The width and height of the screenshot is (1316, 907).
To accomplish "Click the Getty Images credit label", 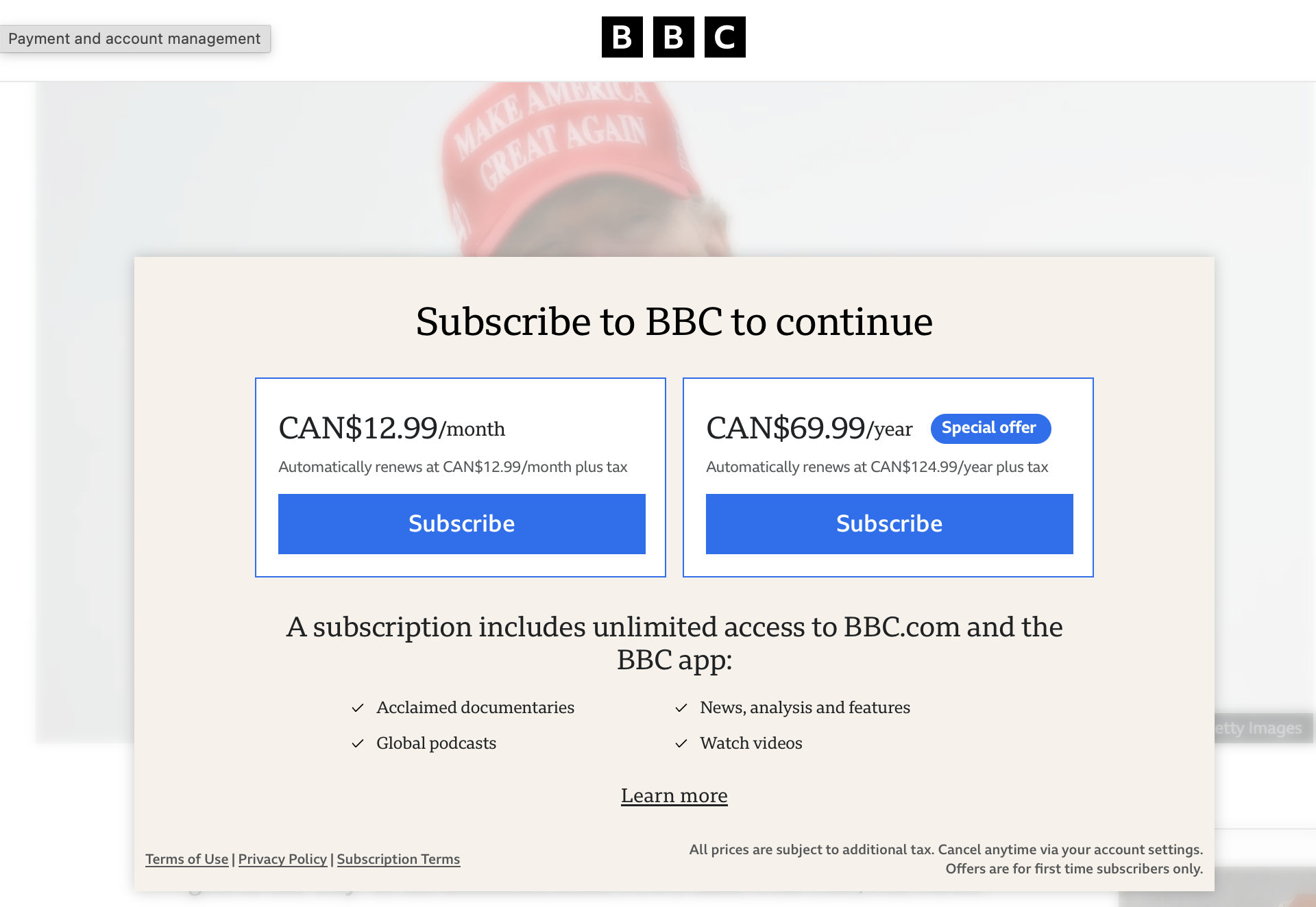I will [x=1261, y=728].
